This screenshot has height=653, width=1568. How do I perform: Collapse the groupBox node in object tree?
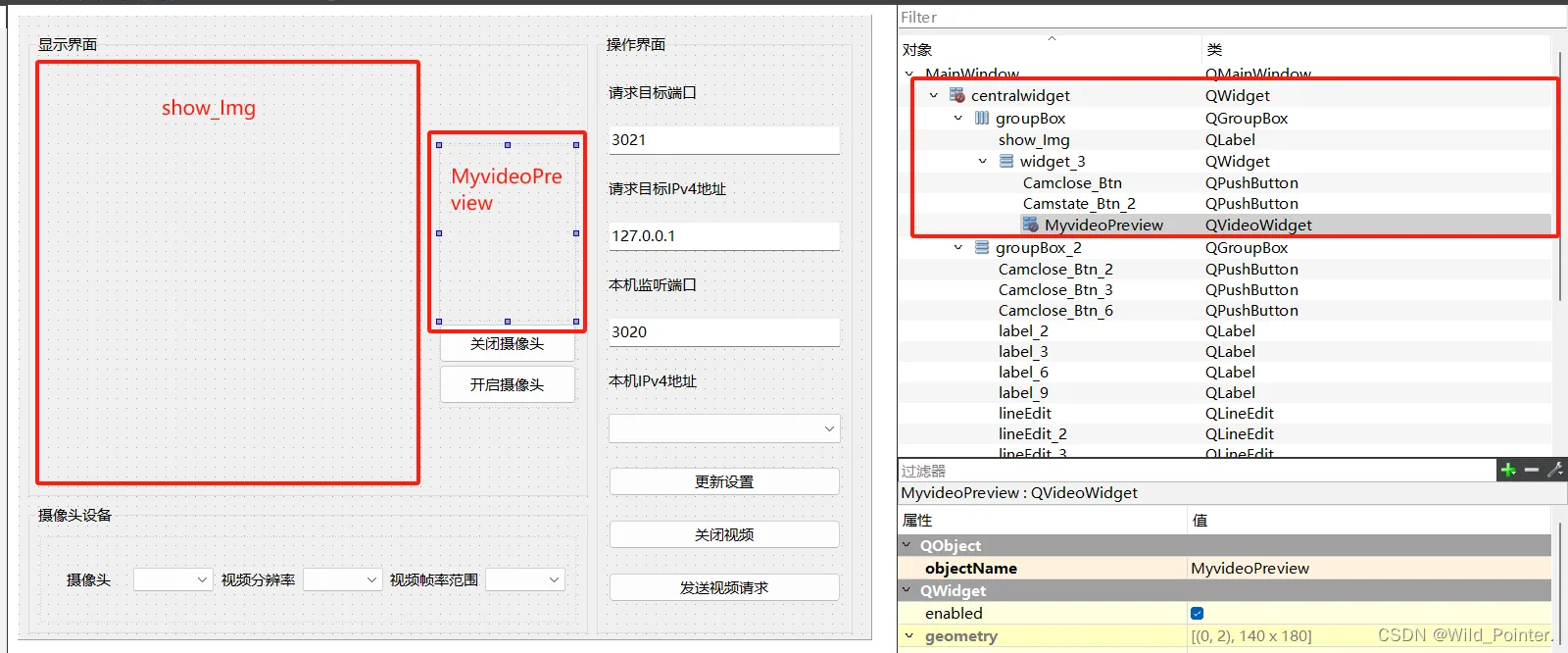click(958, 118)
